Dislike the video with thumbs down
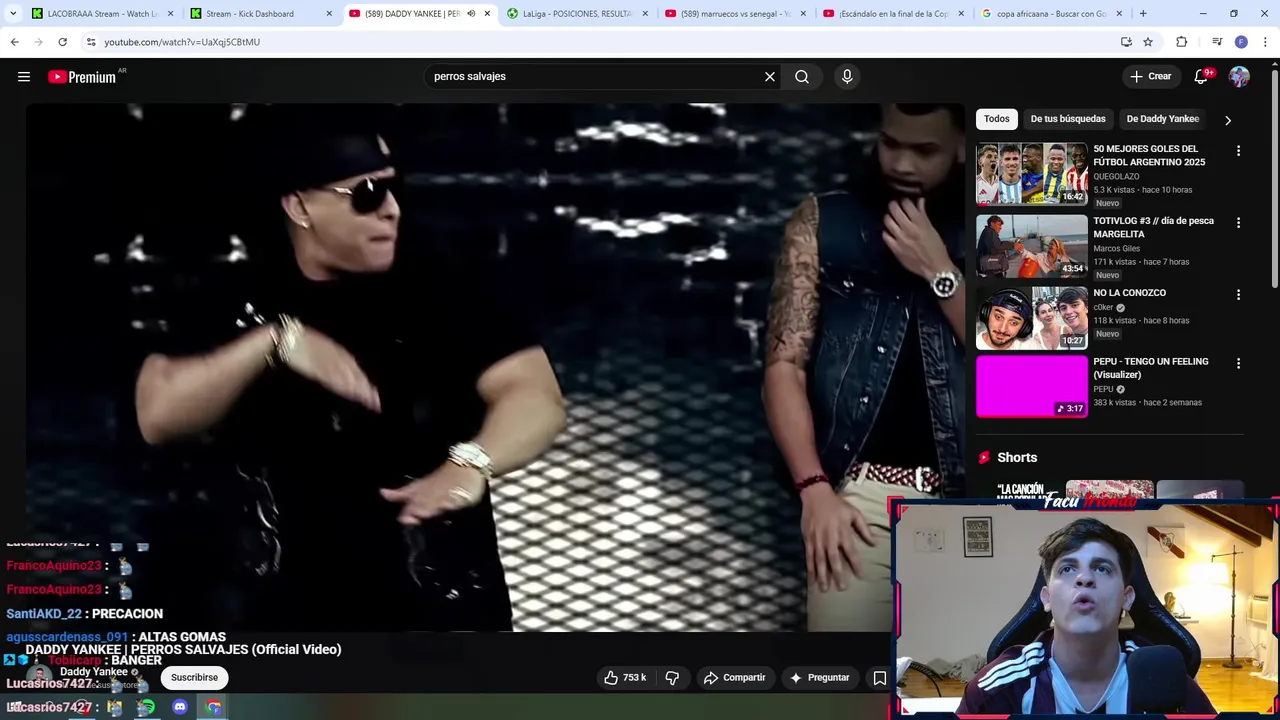Viewport: 1280px width, 720px height. pyautogui.click(x=672, y=678)
